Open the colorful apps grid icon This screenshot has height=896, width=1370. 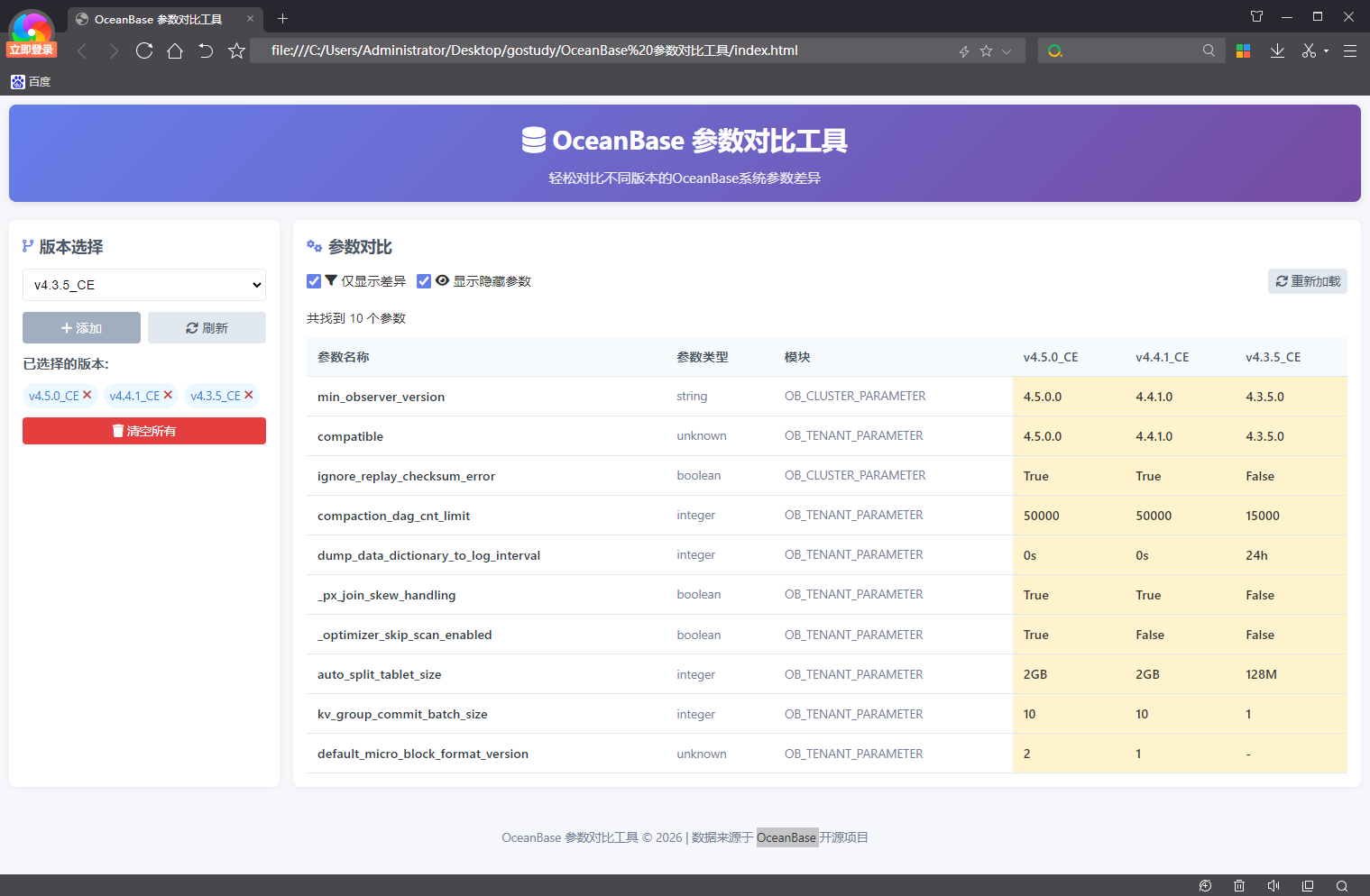[x=1243, y=51]
